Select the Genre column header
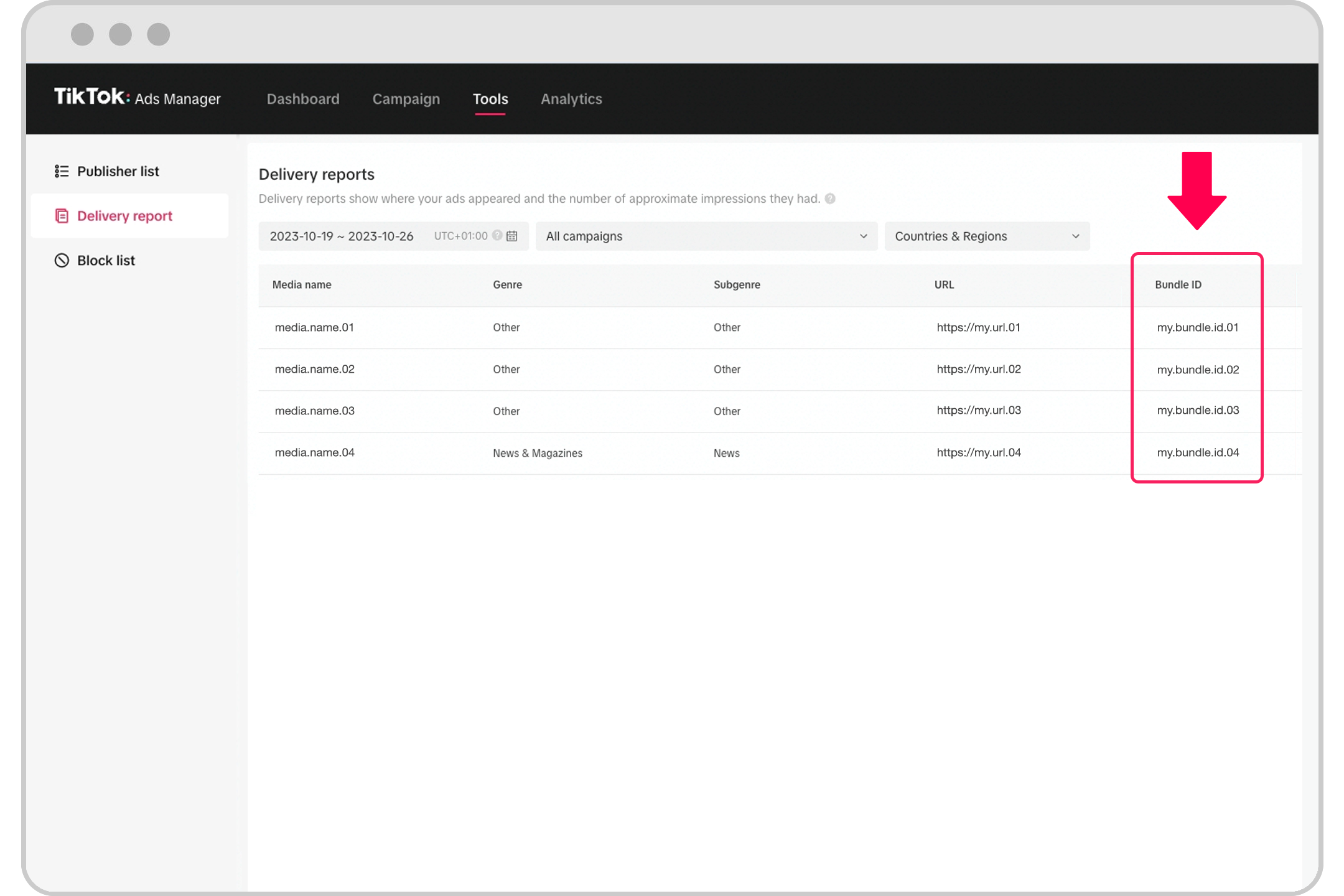 click(x=508, y=284)
